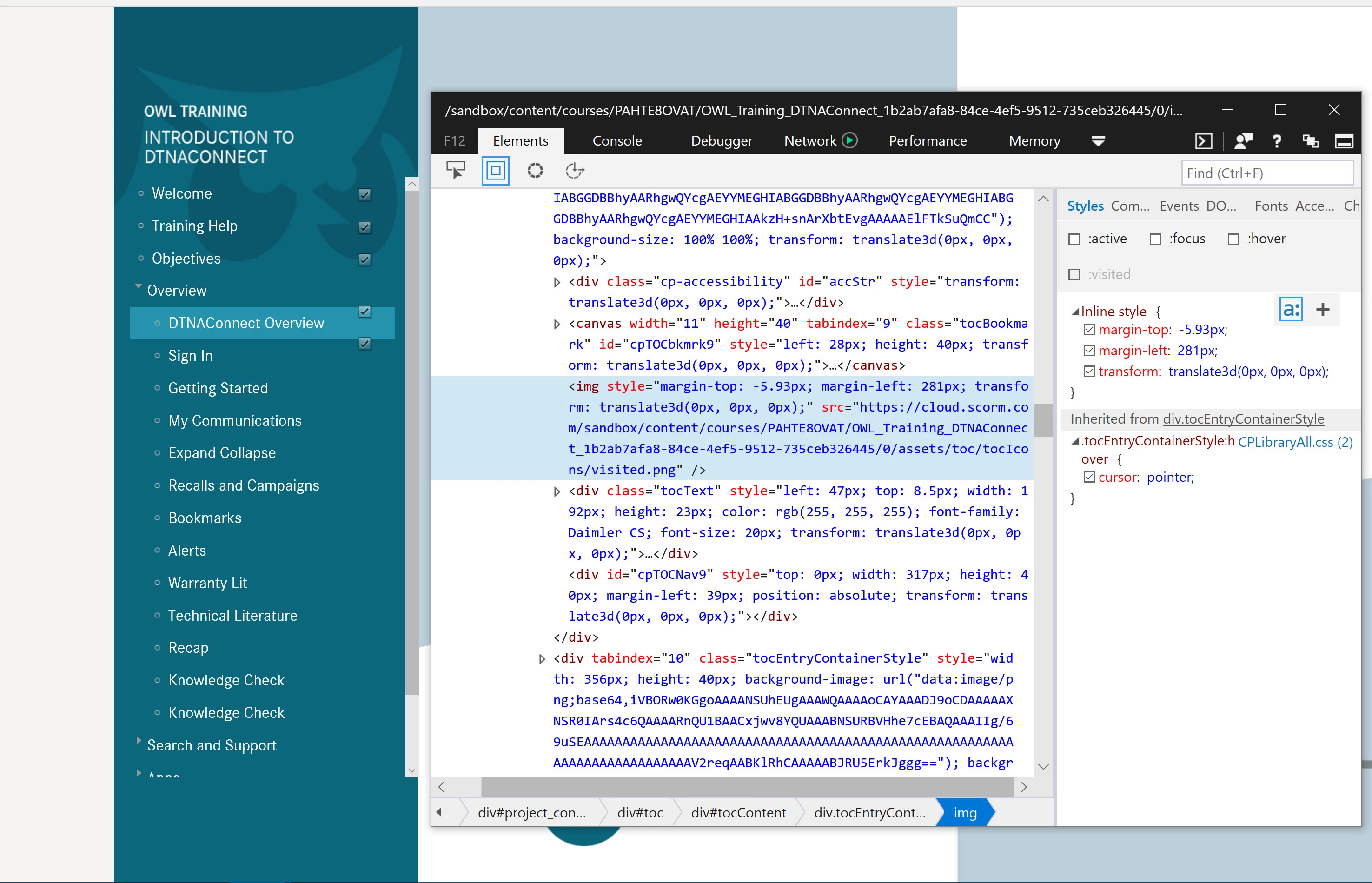Add new style rule plus button
The image size is (1372, 883).
click(1322, 310)
